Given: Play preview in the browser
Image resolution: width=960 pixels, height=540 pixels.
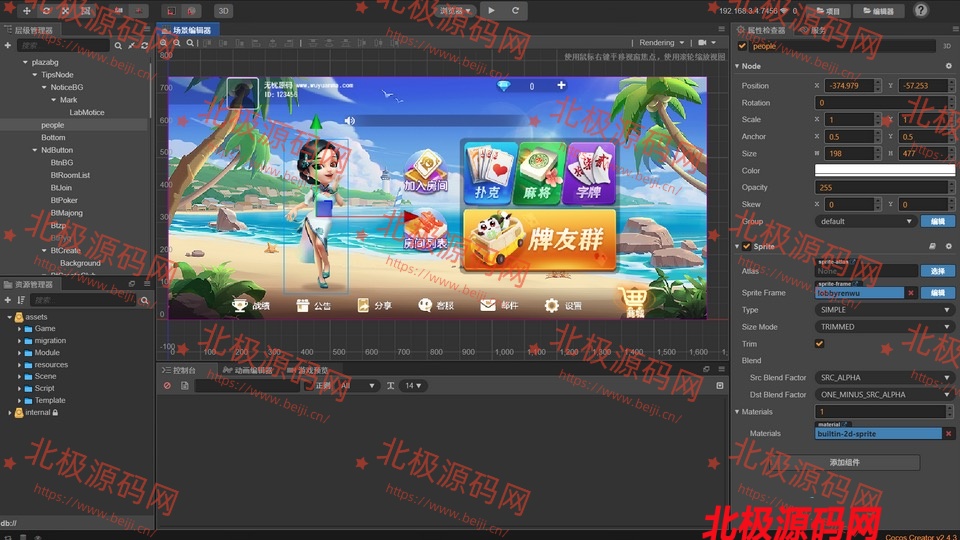Looking at the screenshot, I should pyautogui.click(x=491, y=10).
